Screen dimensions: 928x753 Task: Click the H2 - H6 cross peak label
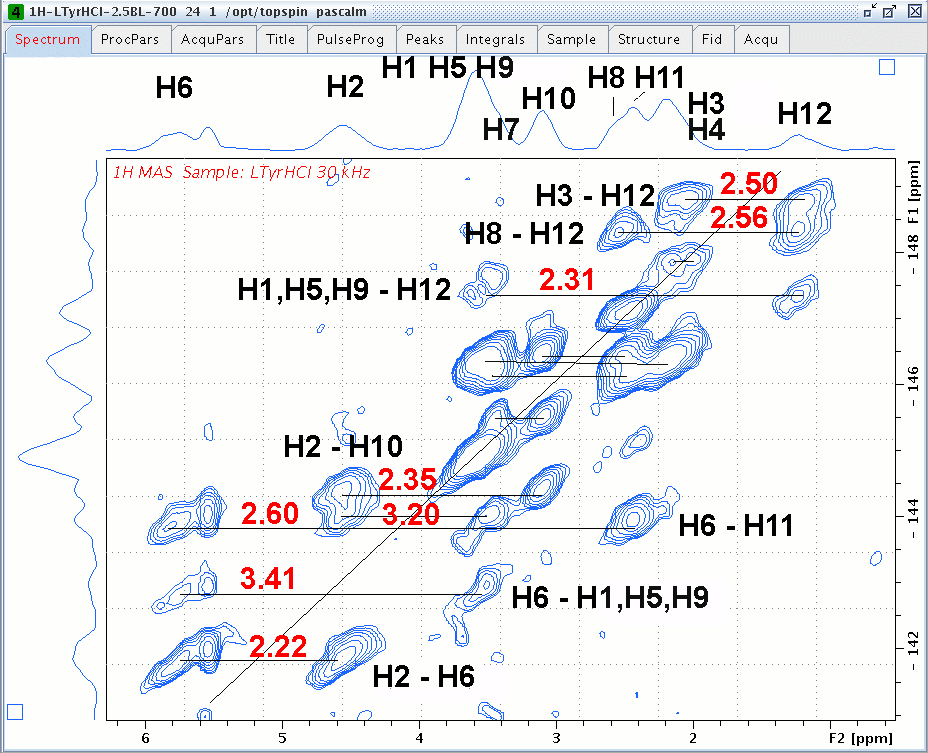pos(423,676)
